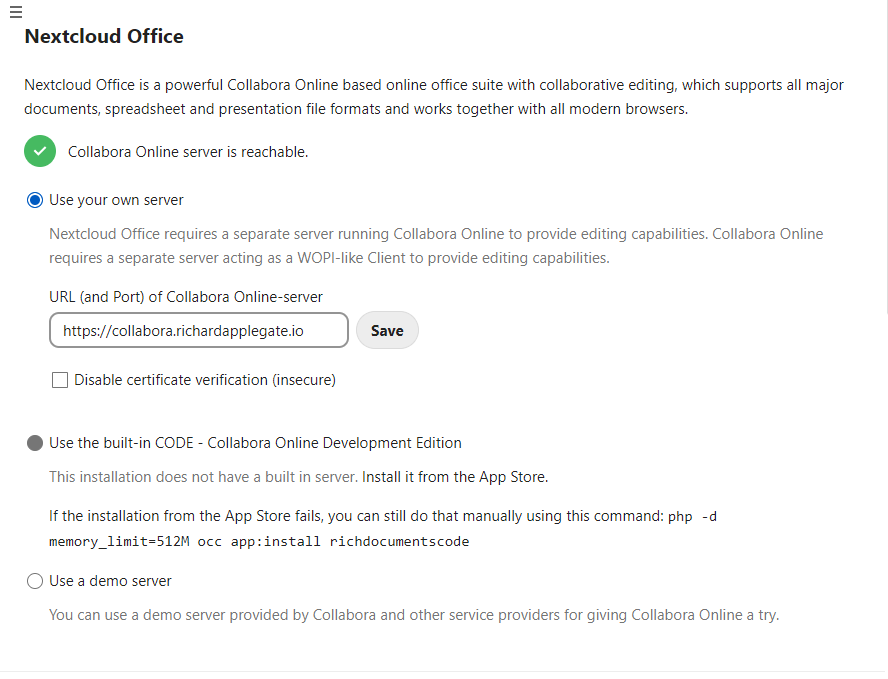This screenshot has height=679, width=888.
Task: Focus the Collabora Online server URL field
Action: [x=198, y=330]
